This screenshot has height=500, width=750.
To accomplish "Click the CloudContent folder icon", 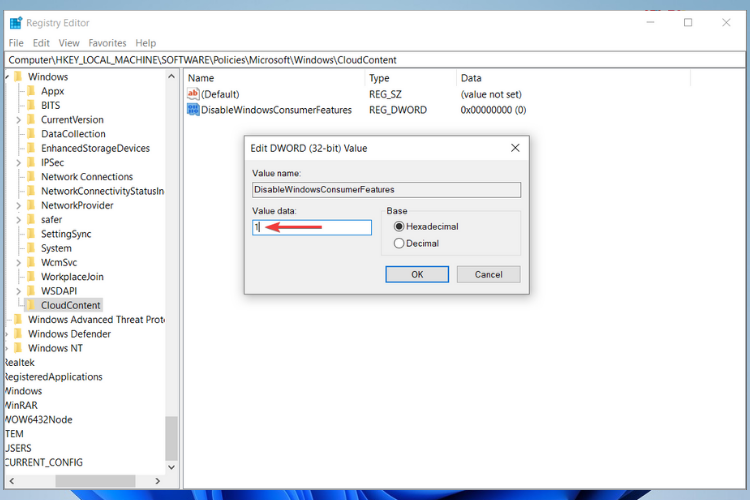I will (31, 305).
